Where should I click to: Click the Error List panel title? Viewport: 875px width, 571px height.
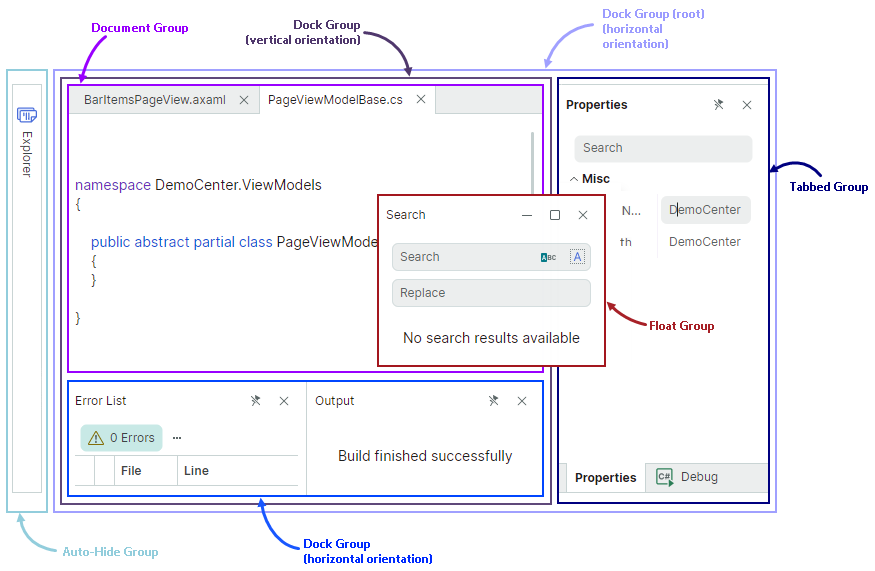(100, 401)
